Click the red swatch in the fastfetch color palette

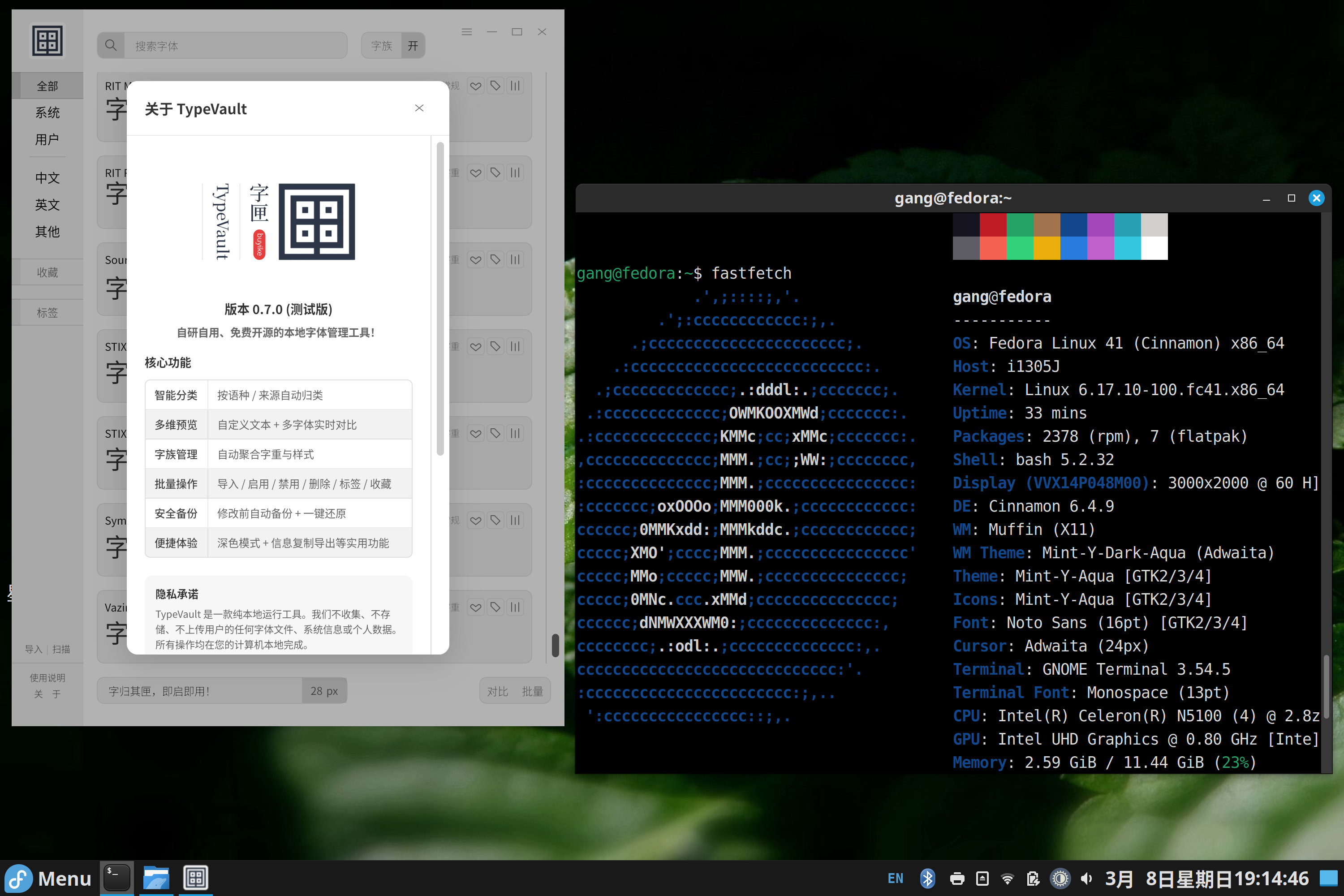(993, 225)
